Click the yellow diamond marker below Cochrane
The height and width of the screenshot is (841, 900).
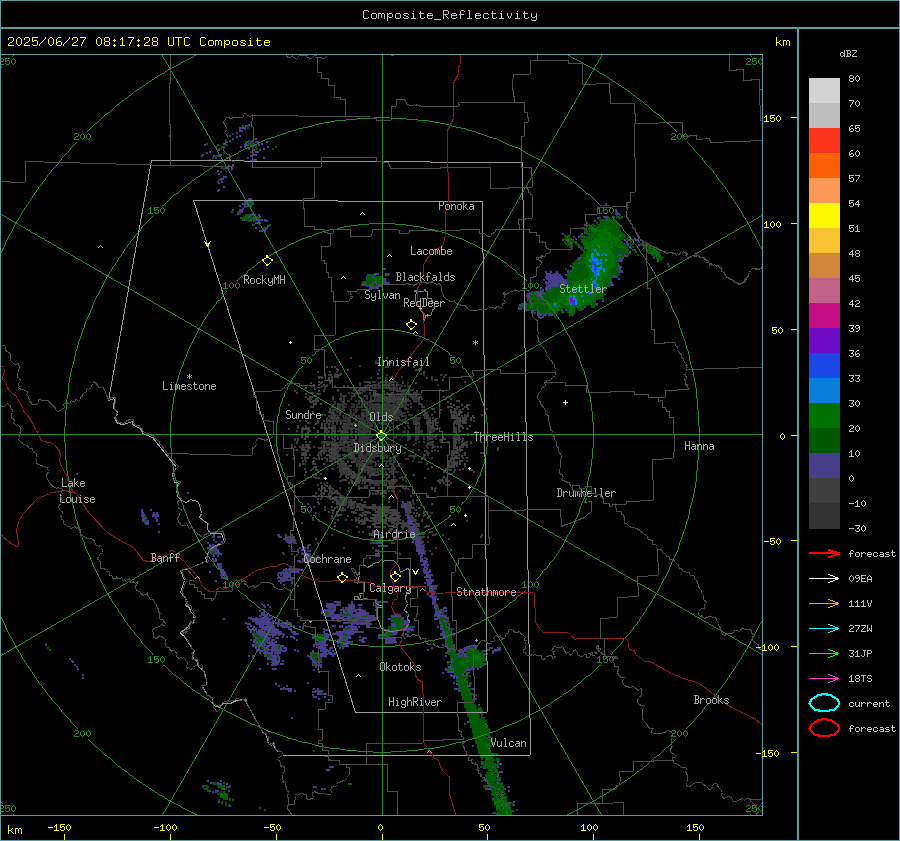pos(343,578)
